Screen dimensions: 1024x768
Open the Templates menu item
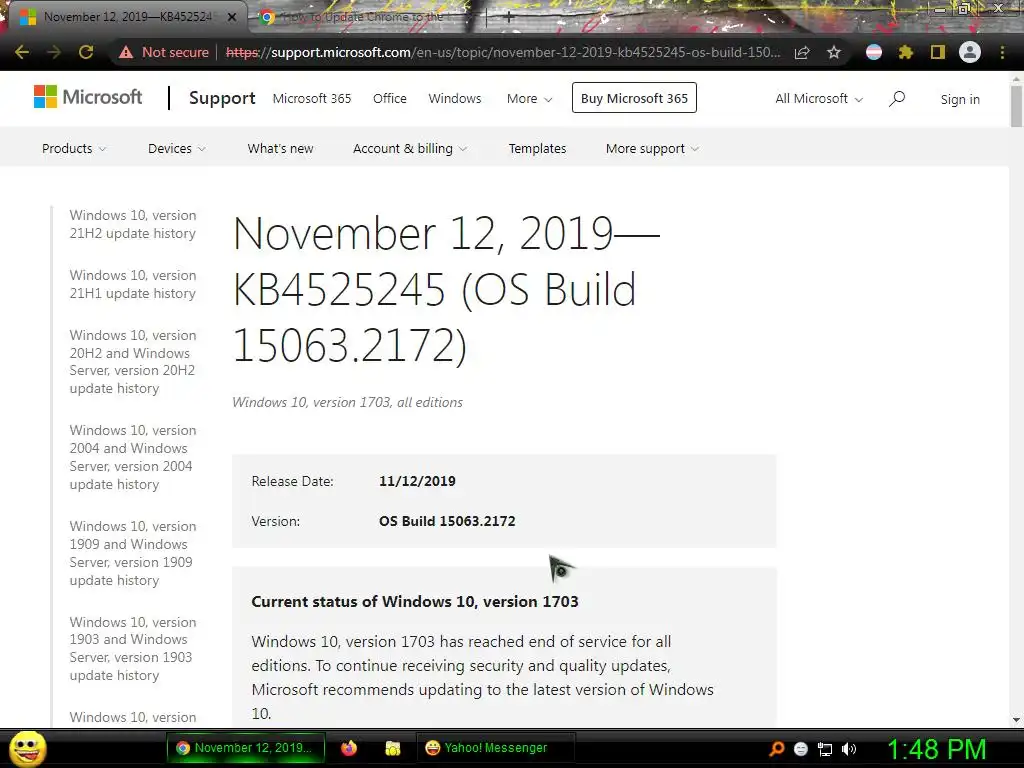(x=537, y=148)
